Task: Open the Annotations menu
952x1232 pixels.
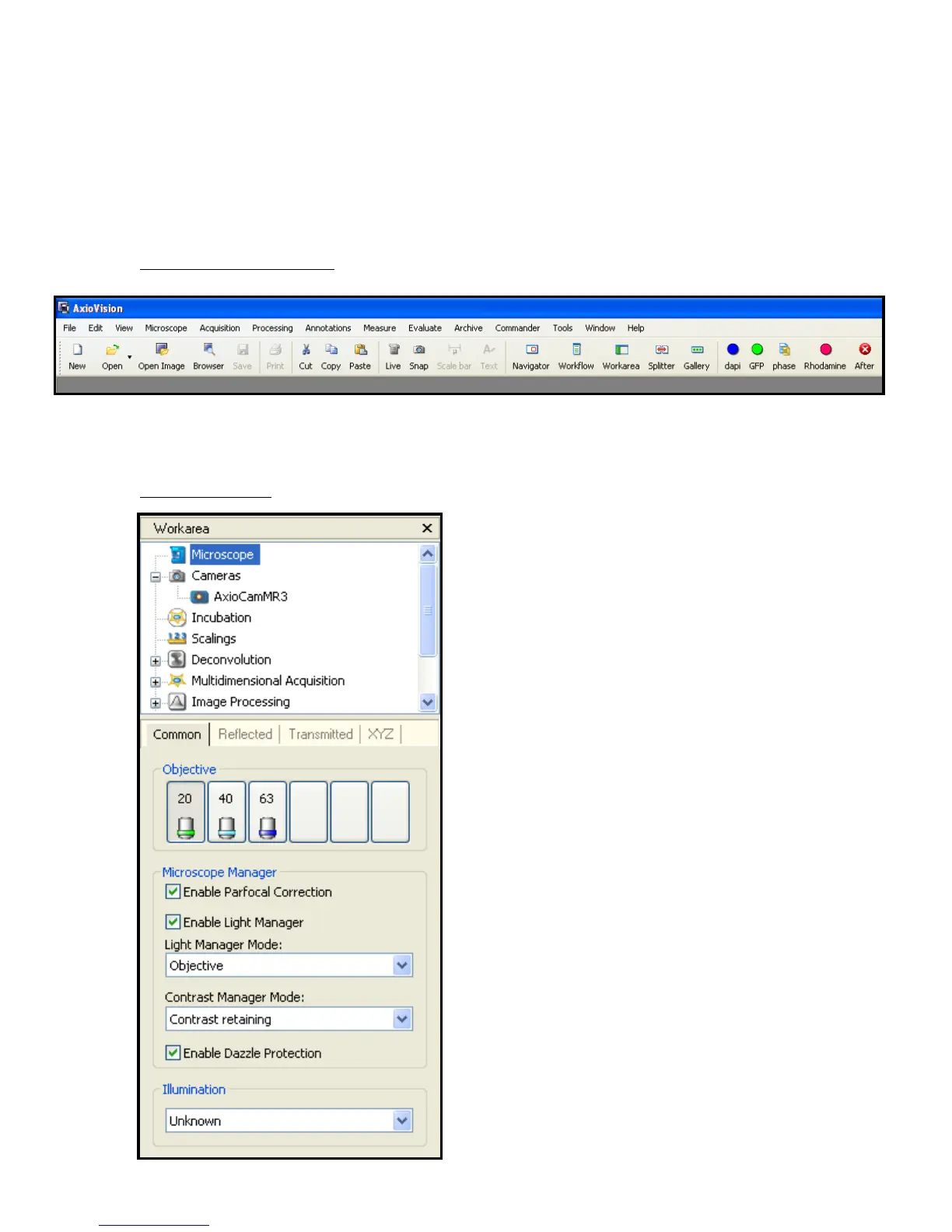Action: (x=328, y=328)
